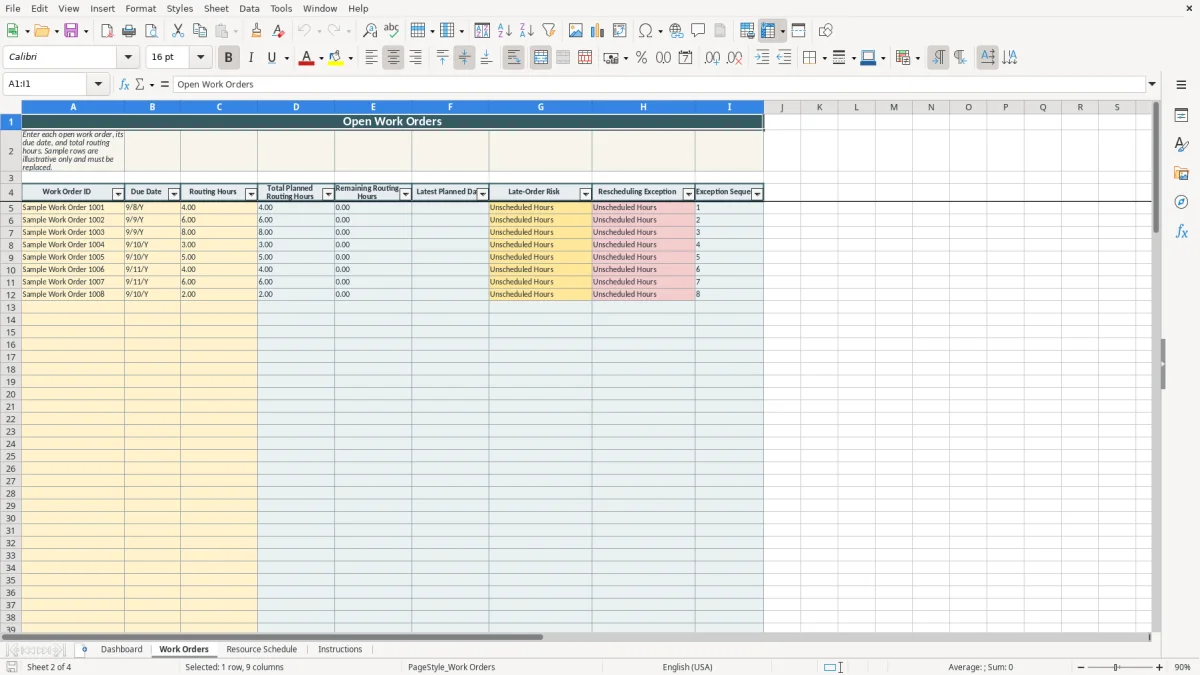Insert an image
The height and width of the screenshot is (675, 1200).
coord(576,31)
